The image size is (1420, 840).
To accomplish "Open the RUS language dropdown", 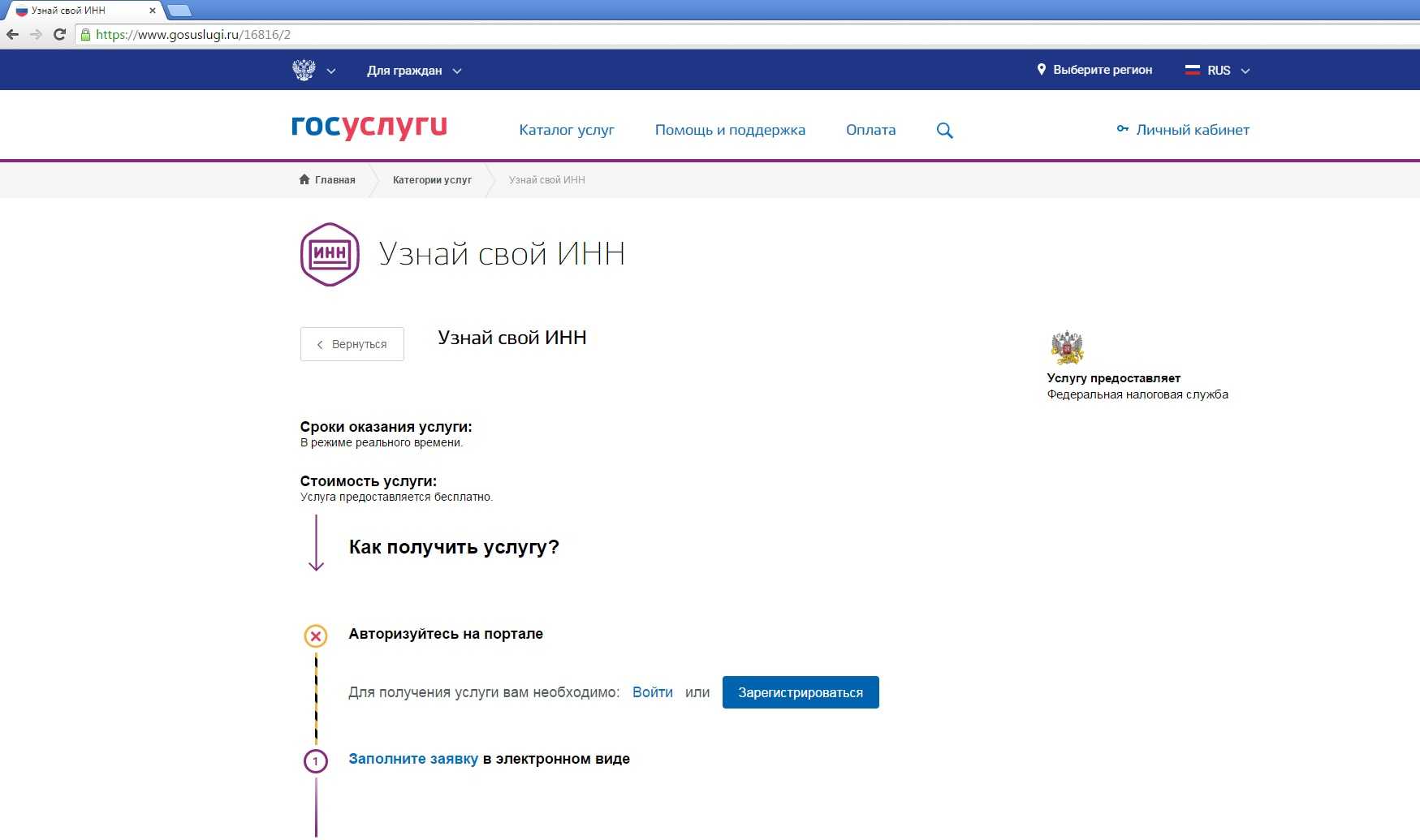I will point(1228,71).
